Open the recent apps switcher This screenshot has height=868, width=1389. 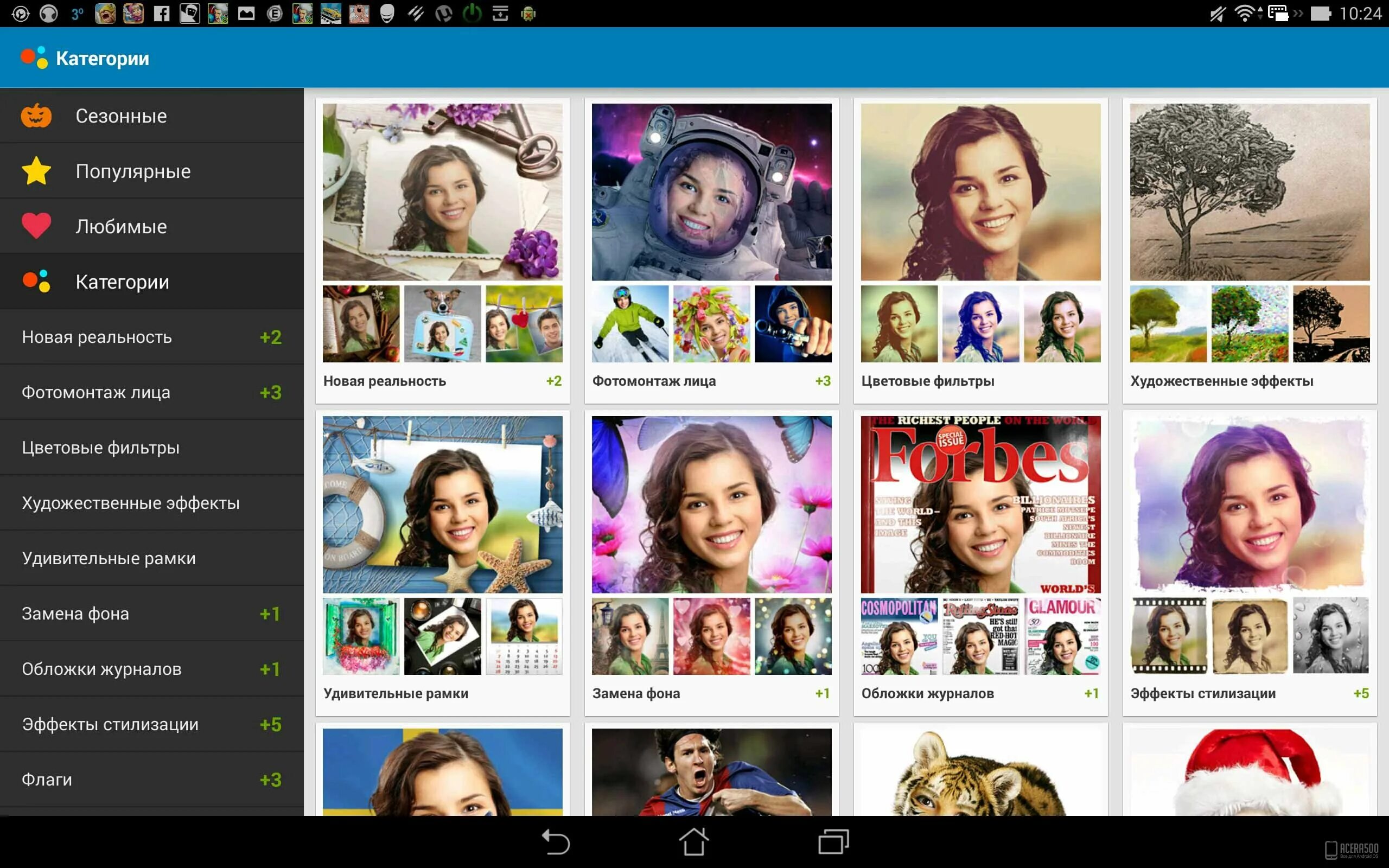[x=833, y=841]
